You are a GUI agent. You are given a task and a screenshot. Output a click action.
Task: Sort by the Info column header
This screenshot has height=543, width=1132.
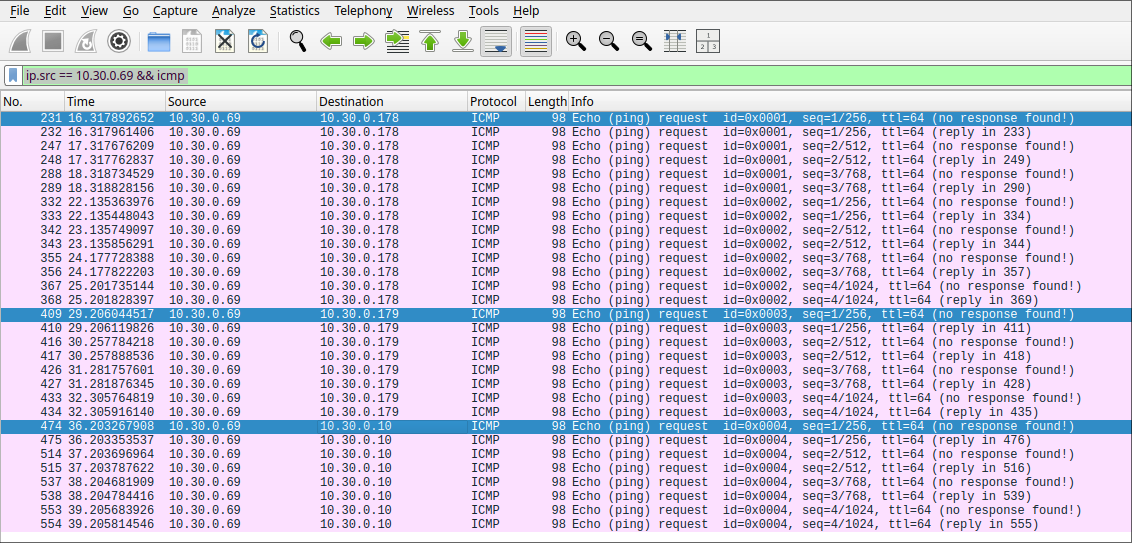(x=850, y=102)
